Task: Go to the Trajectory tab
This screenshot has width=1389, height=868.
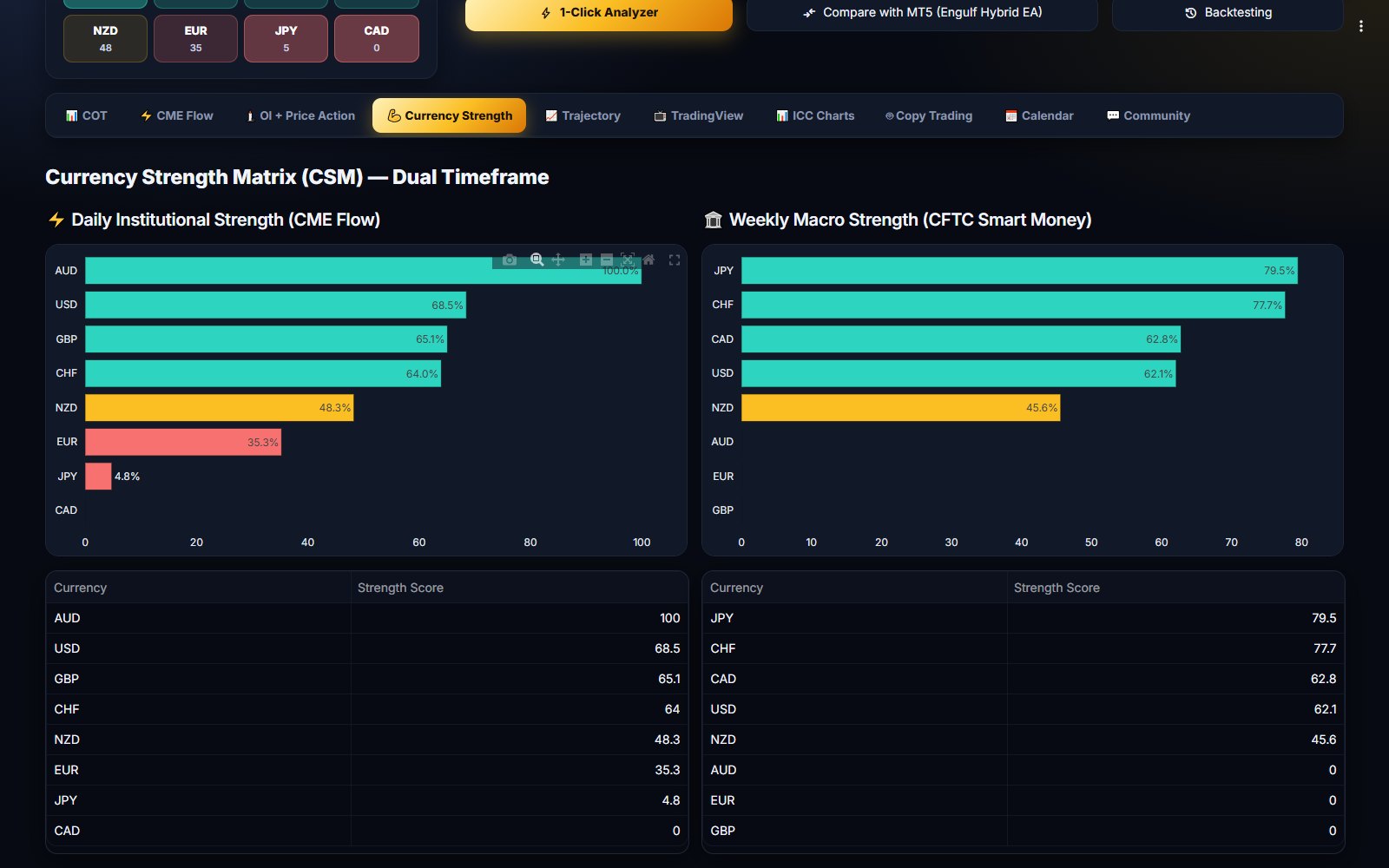Action: tap(583, 115)
